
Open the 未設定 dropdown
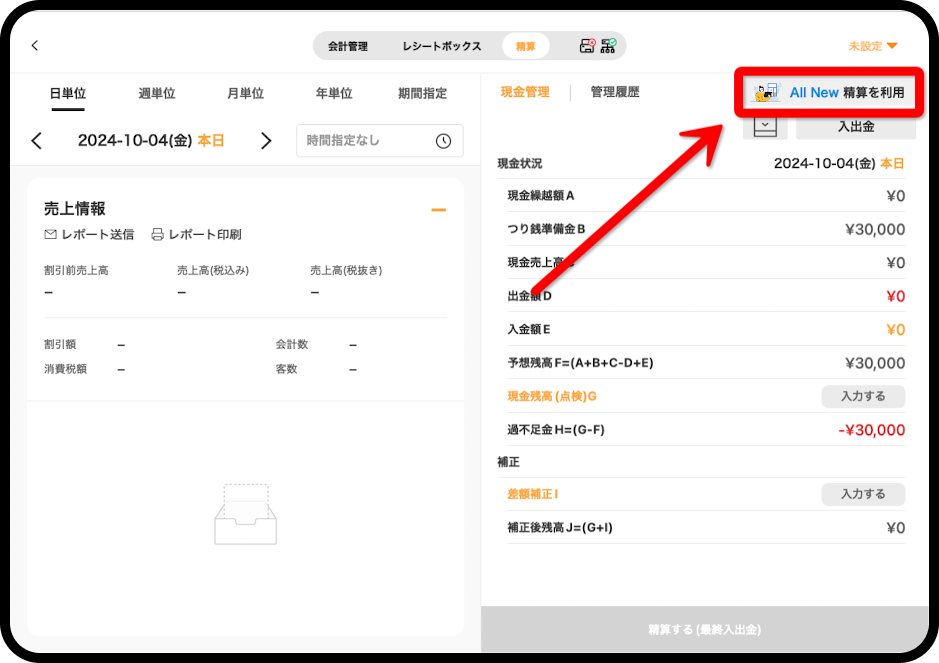pyautogui.click(x=873, y=46)
